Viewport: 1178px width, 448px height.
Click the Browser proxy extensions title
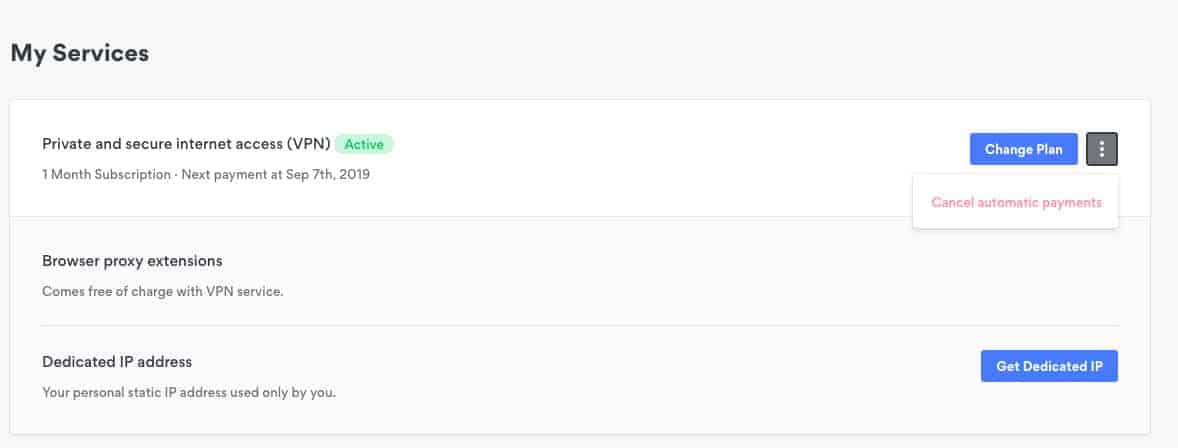[132, 261]
